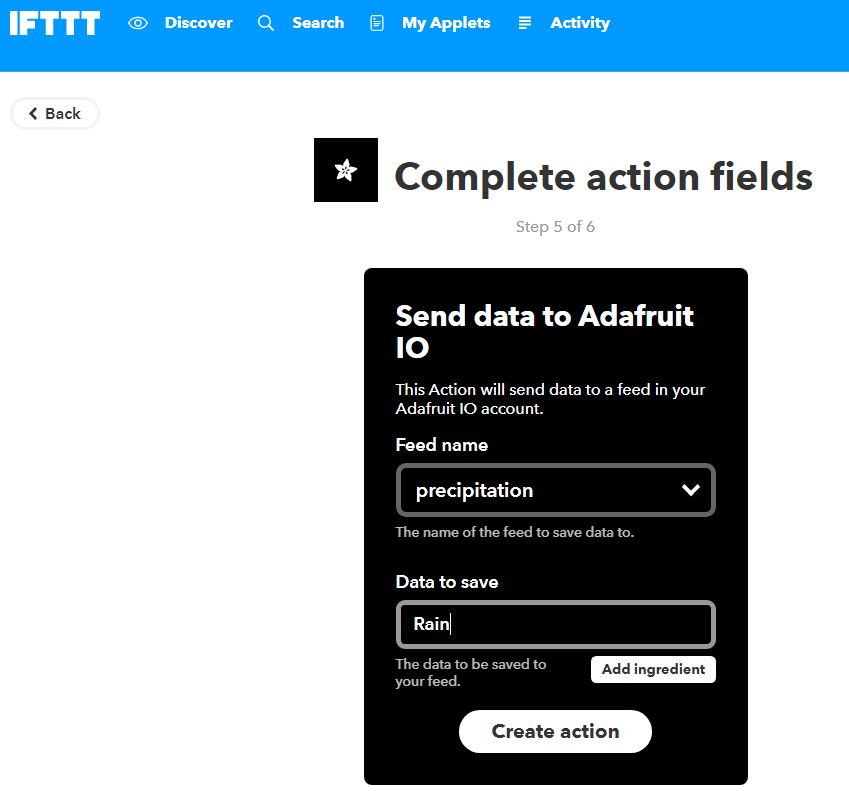849x791 pixels.
Task: Click the Step 5 of 6 indicator
Action: (x=555, y=227)
